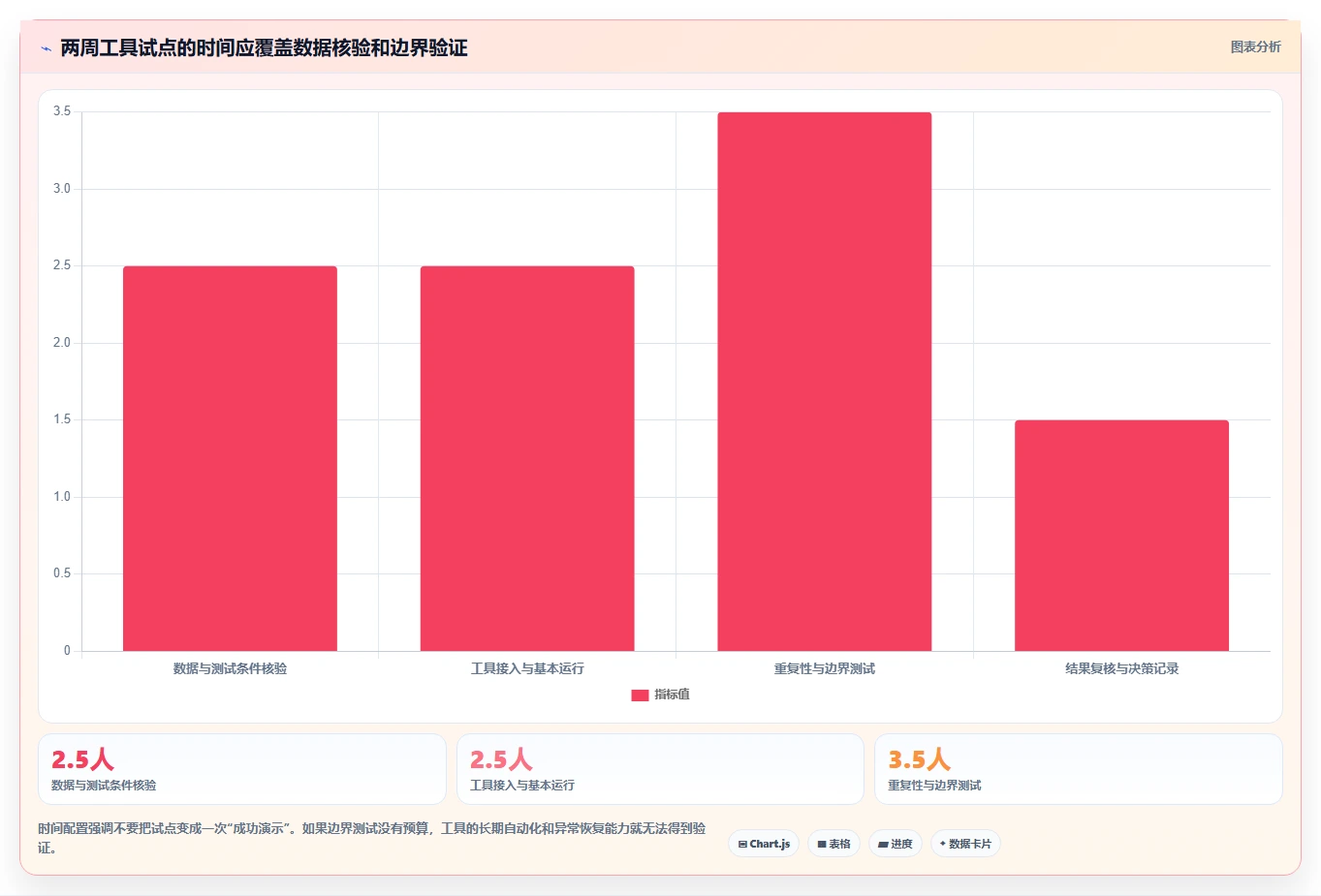Click the 指标值 legend label

pos(672,695)
